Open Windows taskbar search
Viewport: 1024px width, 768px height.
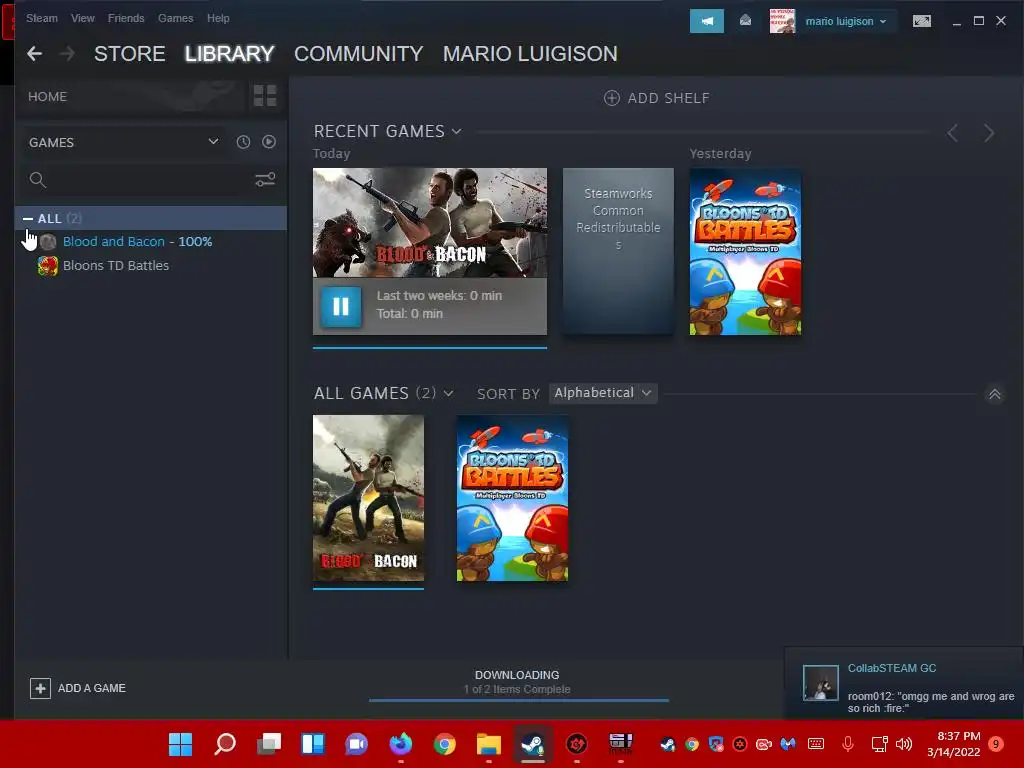coord(225,744)
